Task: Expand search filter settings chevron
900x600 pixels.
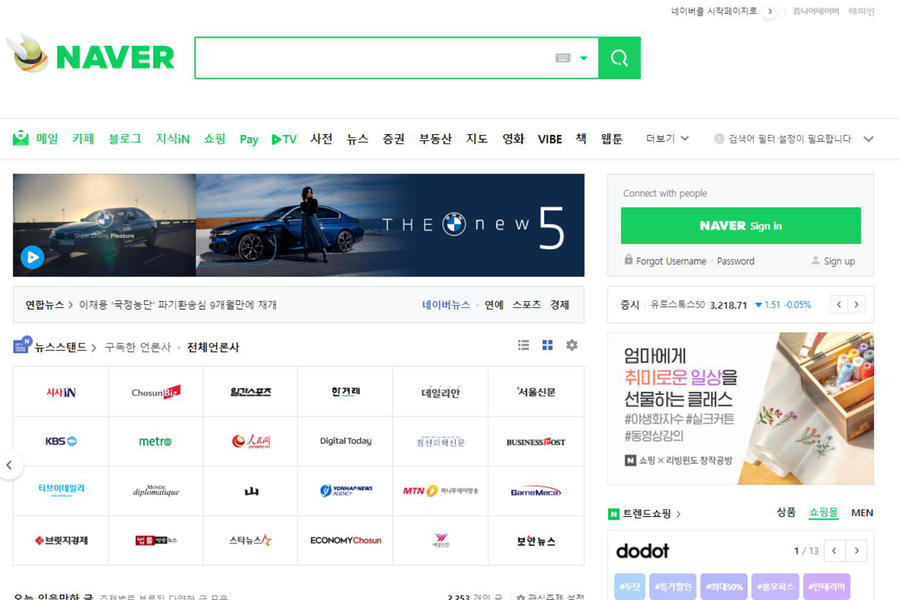Action: [x=868, y=139]
